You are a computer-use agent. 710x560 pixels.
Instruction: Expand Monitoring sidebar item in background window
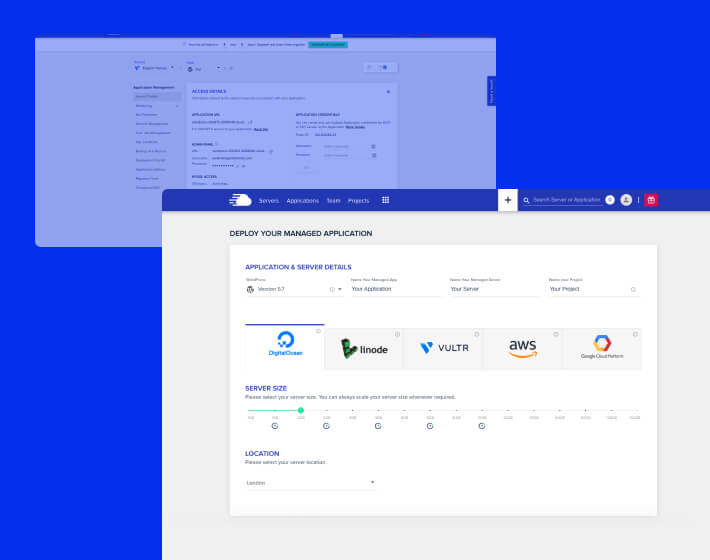pyautogui.click(x=177, y=106)
